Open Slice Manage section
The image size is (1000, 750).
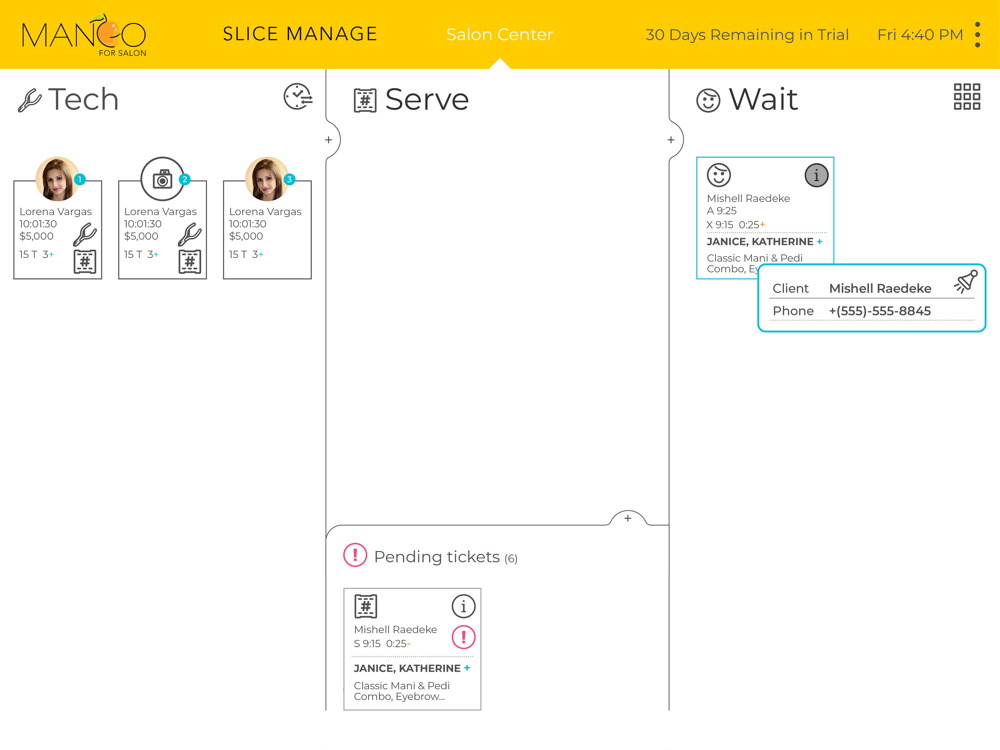[300, 34]
